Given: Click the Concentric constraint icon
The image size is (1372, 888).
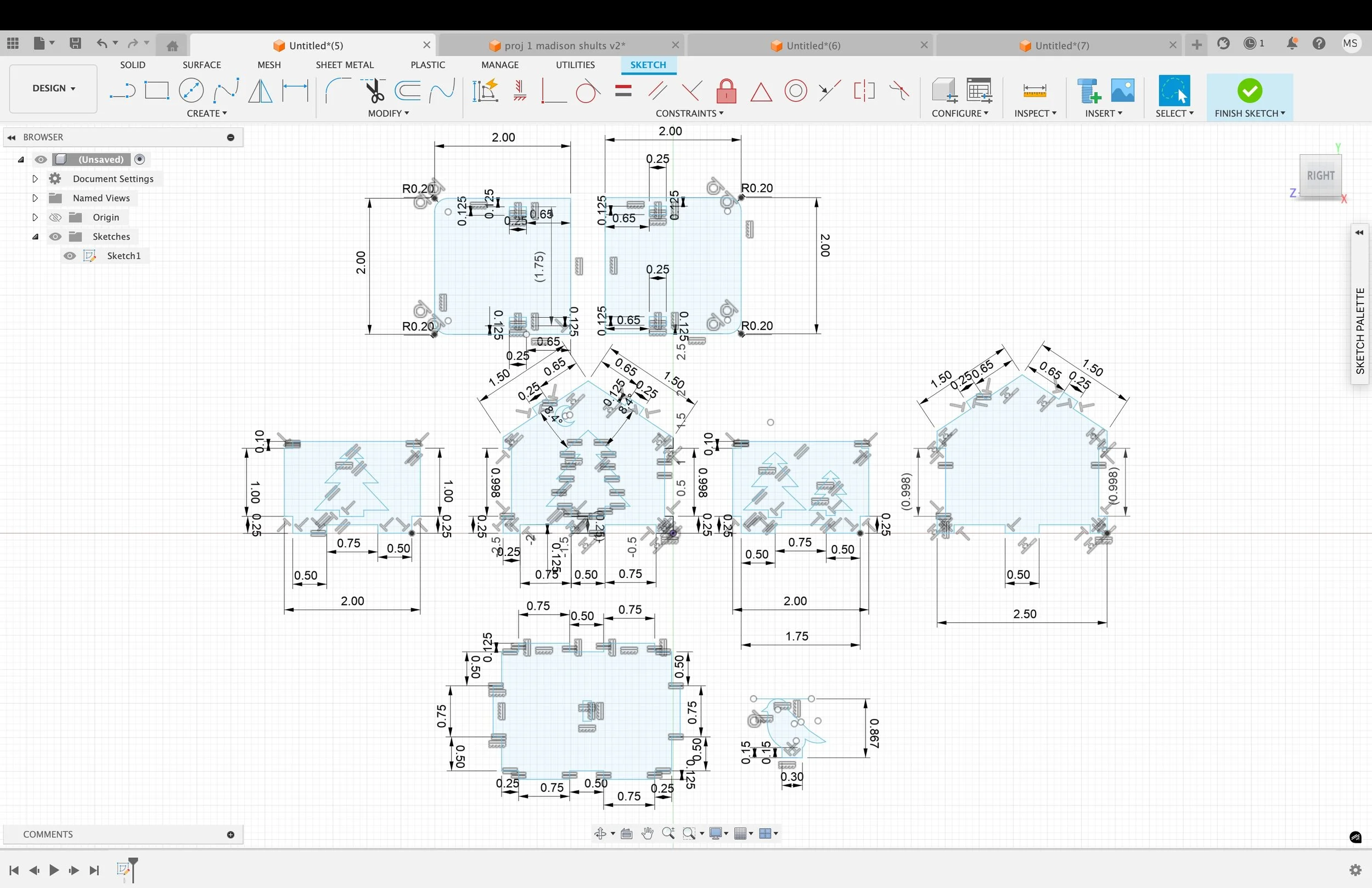Looking at the screenshot, I should coord(796,91).
